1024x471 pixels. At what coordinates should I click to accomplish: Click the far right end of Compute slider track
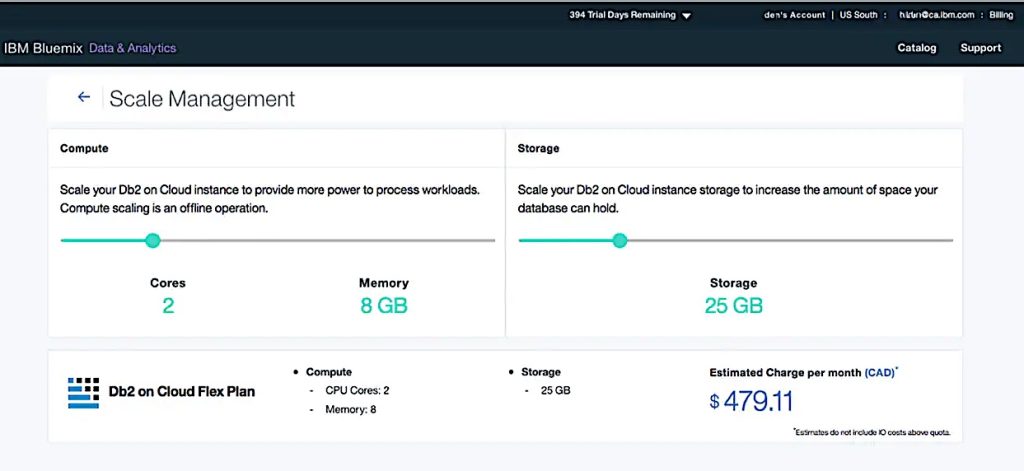(x=492, y=240)
